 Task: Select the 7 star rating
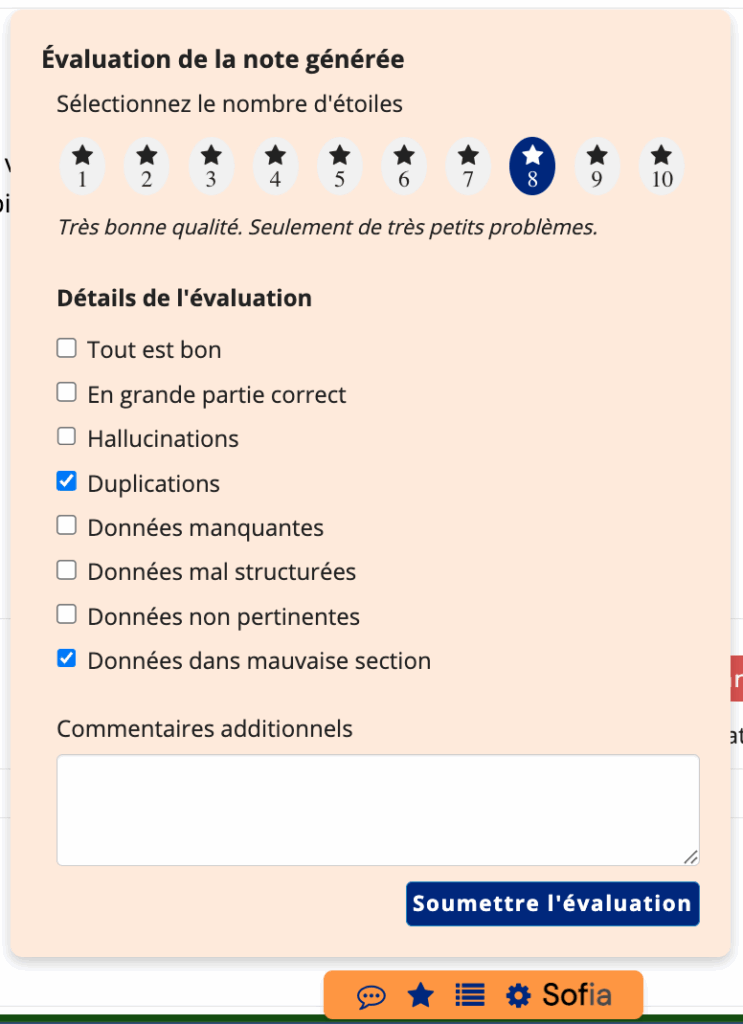(468, 167)
